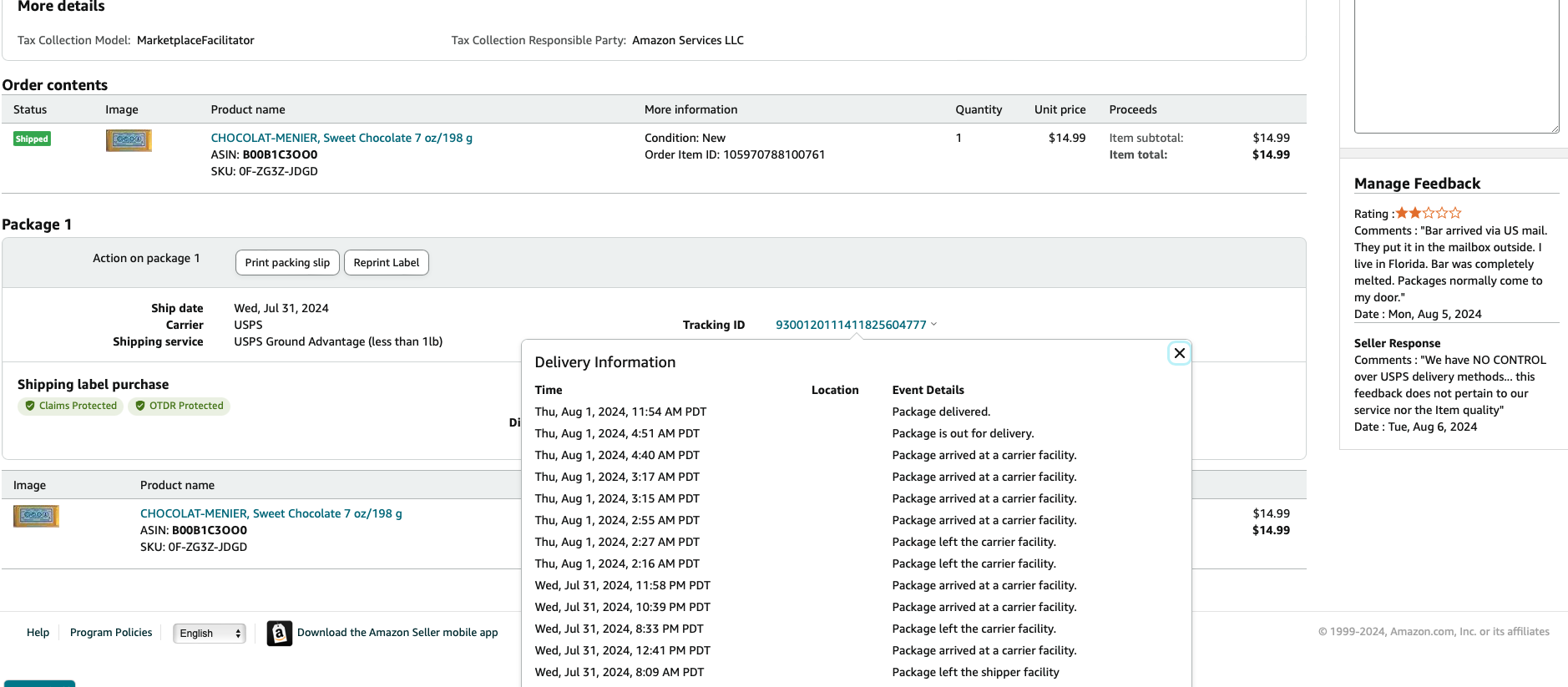The image size is (1568, 687).
Task: Select Order Item ID 105970788100761
Action: (x=774, y=154)
